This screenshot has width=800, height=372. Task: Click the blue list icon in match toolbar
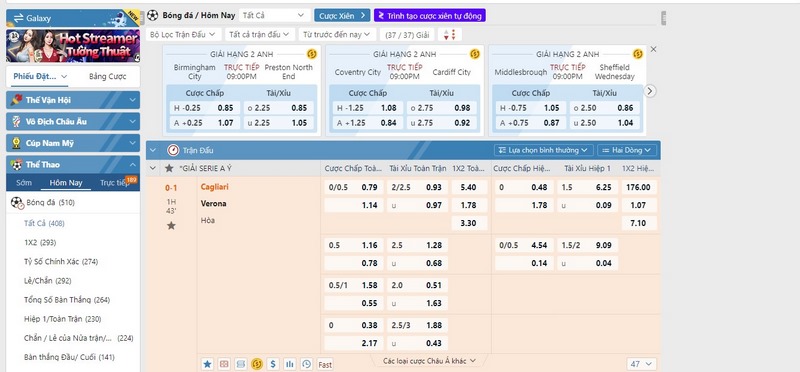pos(241,364)
